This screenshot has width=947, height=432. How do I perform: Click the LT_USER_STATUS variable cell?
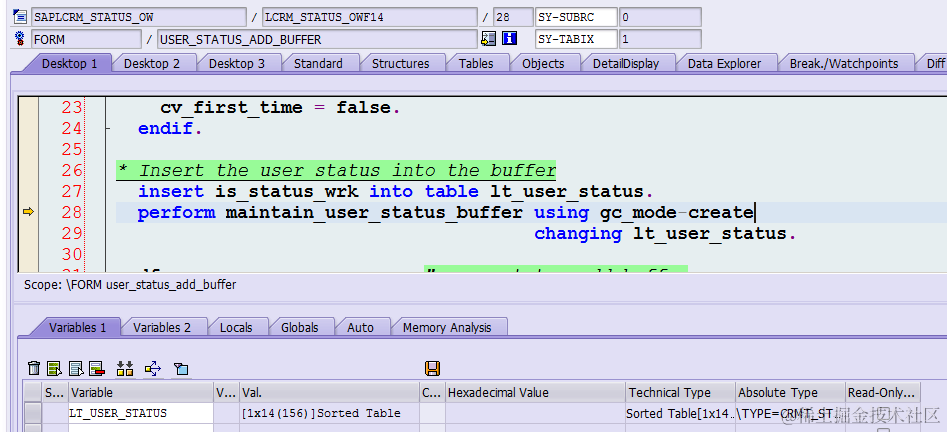point(141,413)
